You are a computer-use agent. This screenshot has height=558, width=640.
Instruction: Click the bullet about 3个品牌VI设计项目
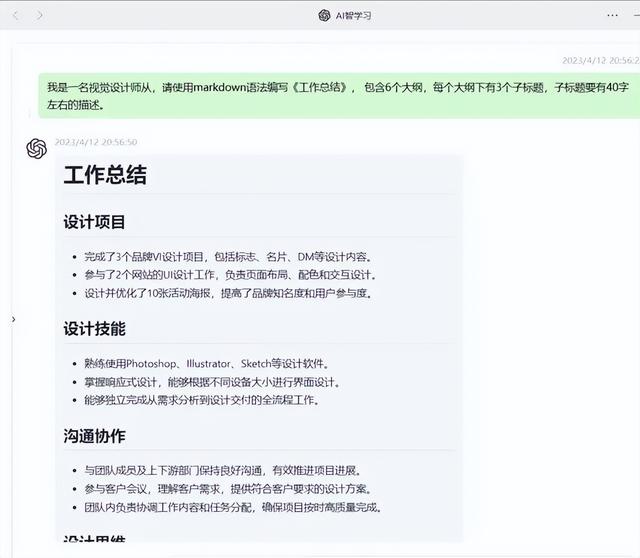coord(228,257)
